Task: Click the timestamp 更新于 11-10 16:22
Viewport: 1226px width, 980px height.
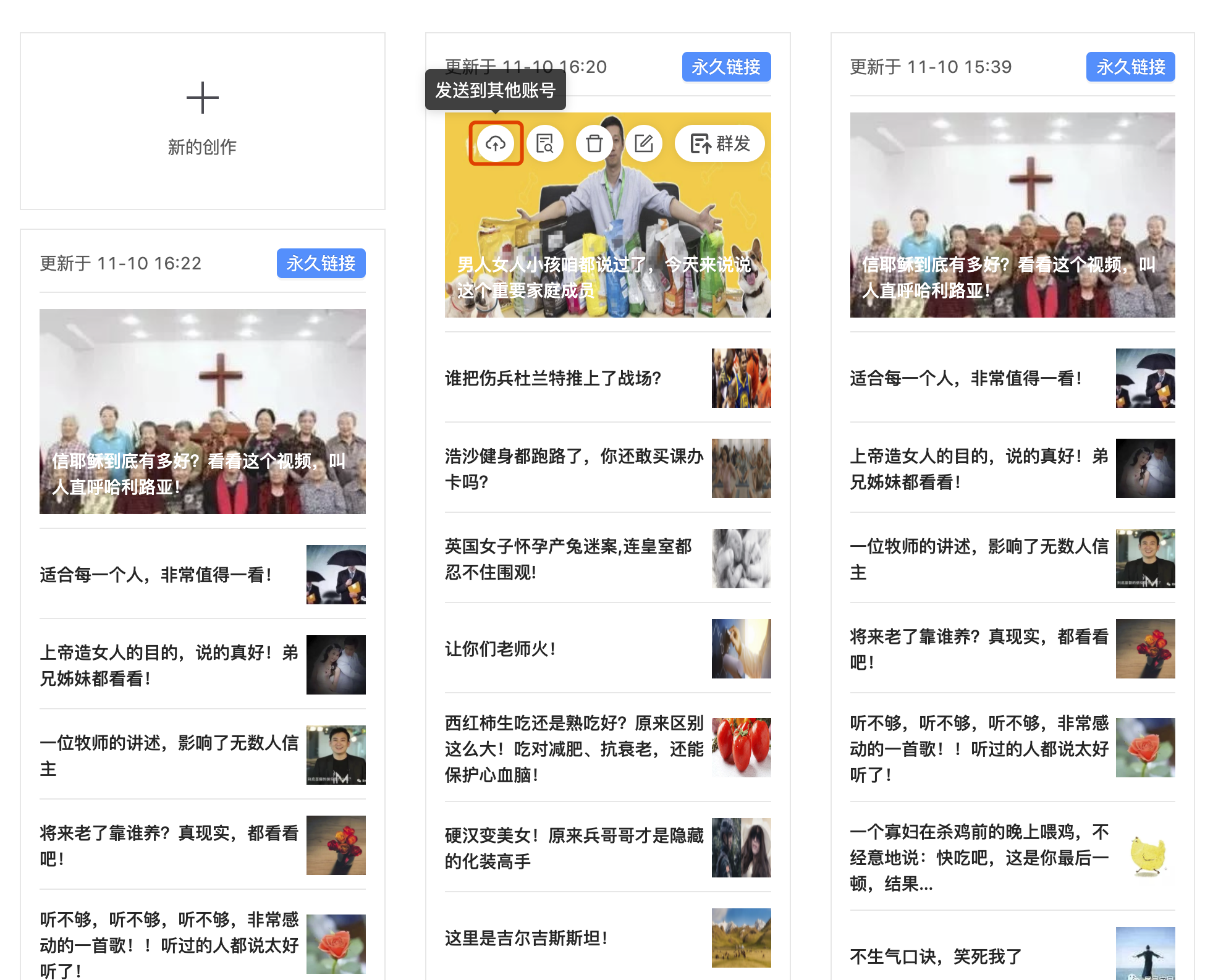Action: pyautogui.click(x=120, y=263)
